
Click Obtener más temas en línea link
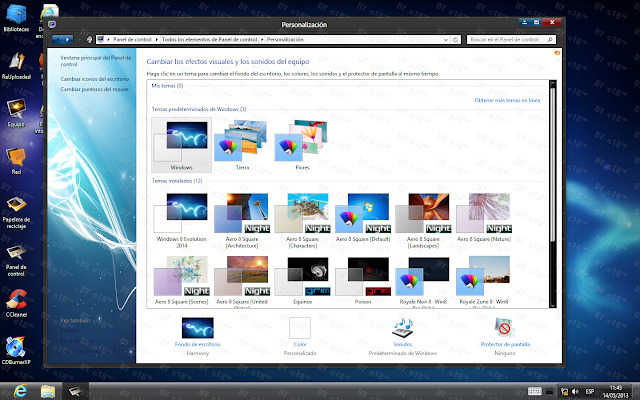507,100
